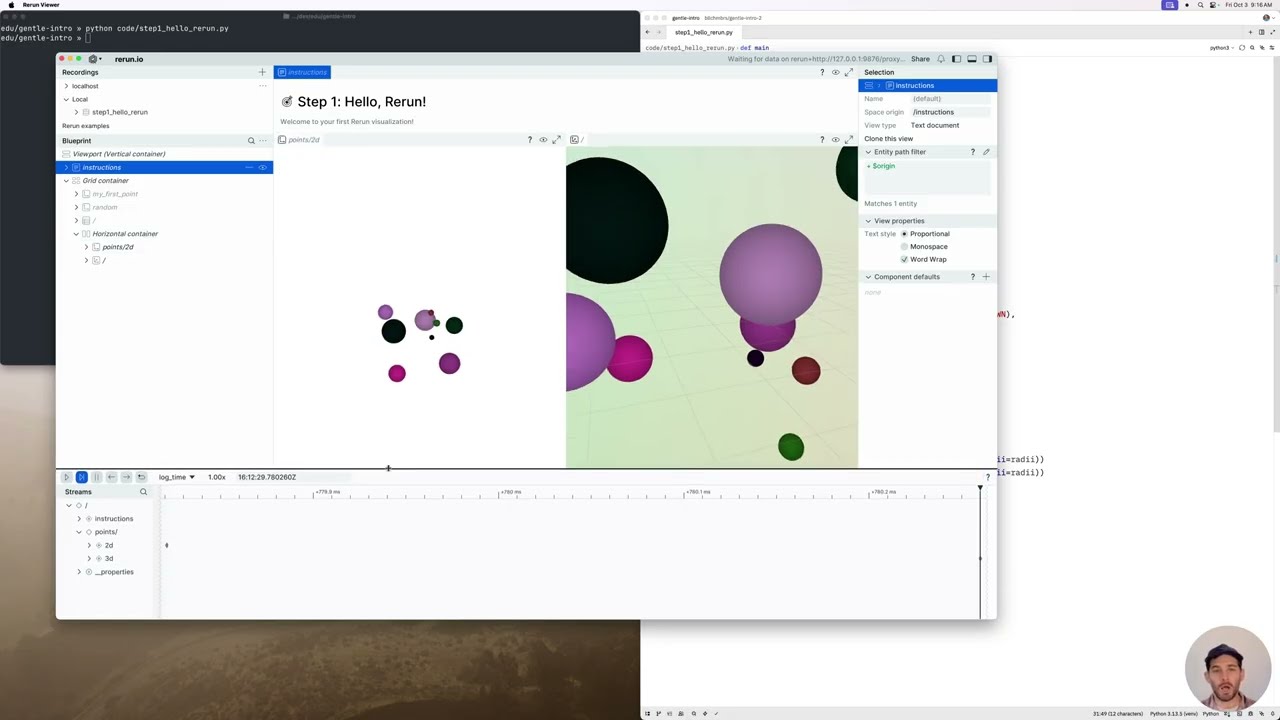The height and width of the screenshot is (720, 1280).
Task: Click the current-time cursor on timeline
Action: click(x=980, y=488)
